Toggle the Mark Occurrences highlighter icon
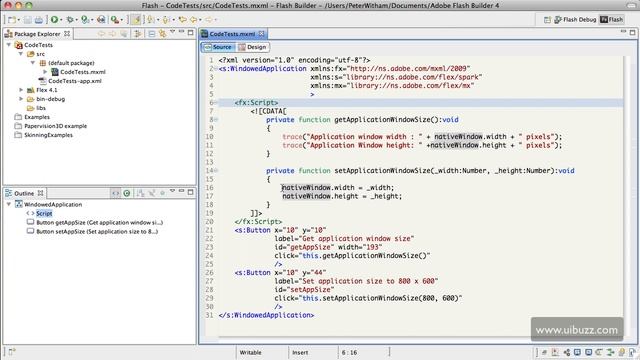 [x=137, y=19]
